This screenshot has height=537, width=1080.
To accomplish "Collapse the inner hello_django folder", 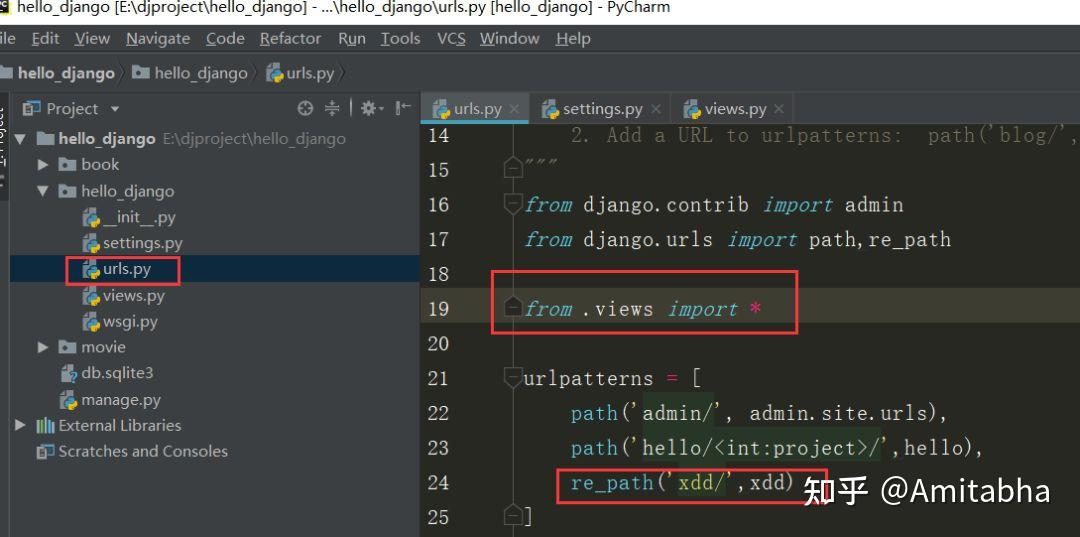I will click(x=43, y=191).
